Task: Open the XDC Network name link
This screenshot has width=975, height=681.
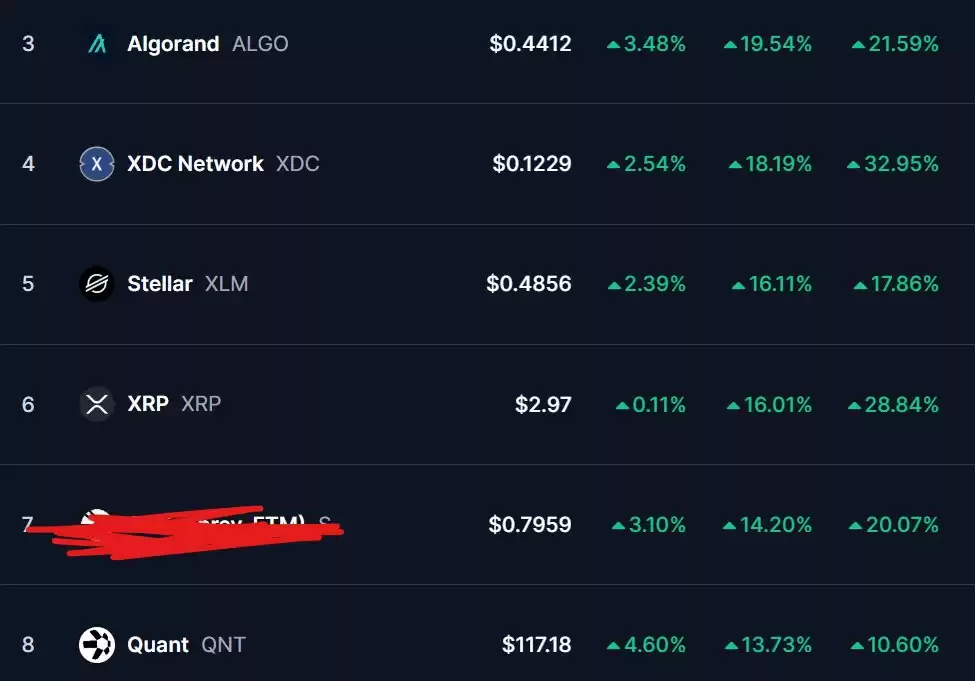Action: pos(195,164)
